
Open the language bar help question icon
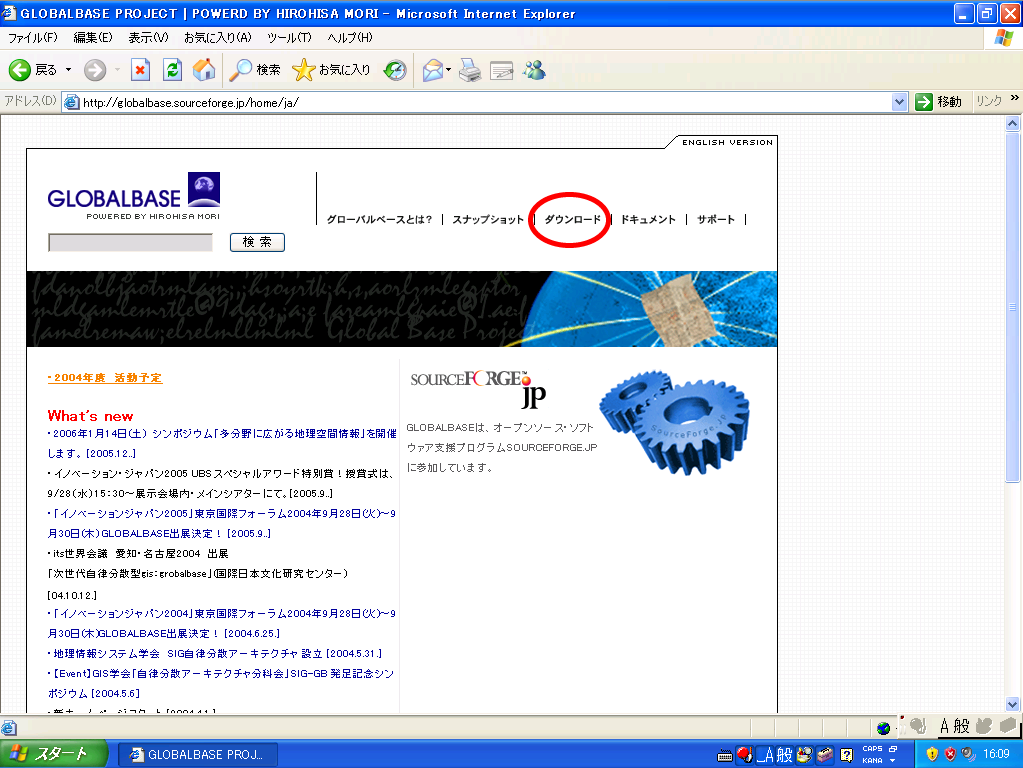tap(846, 755)
